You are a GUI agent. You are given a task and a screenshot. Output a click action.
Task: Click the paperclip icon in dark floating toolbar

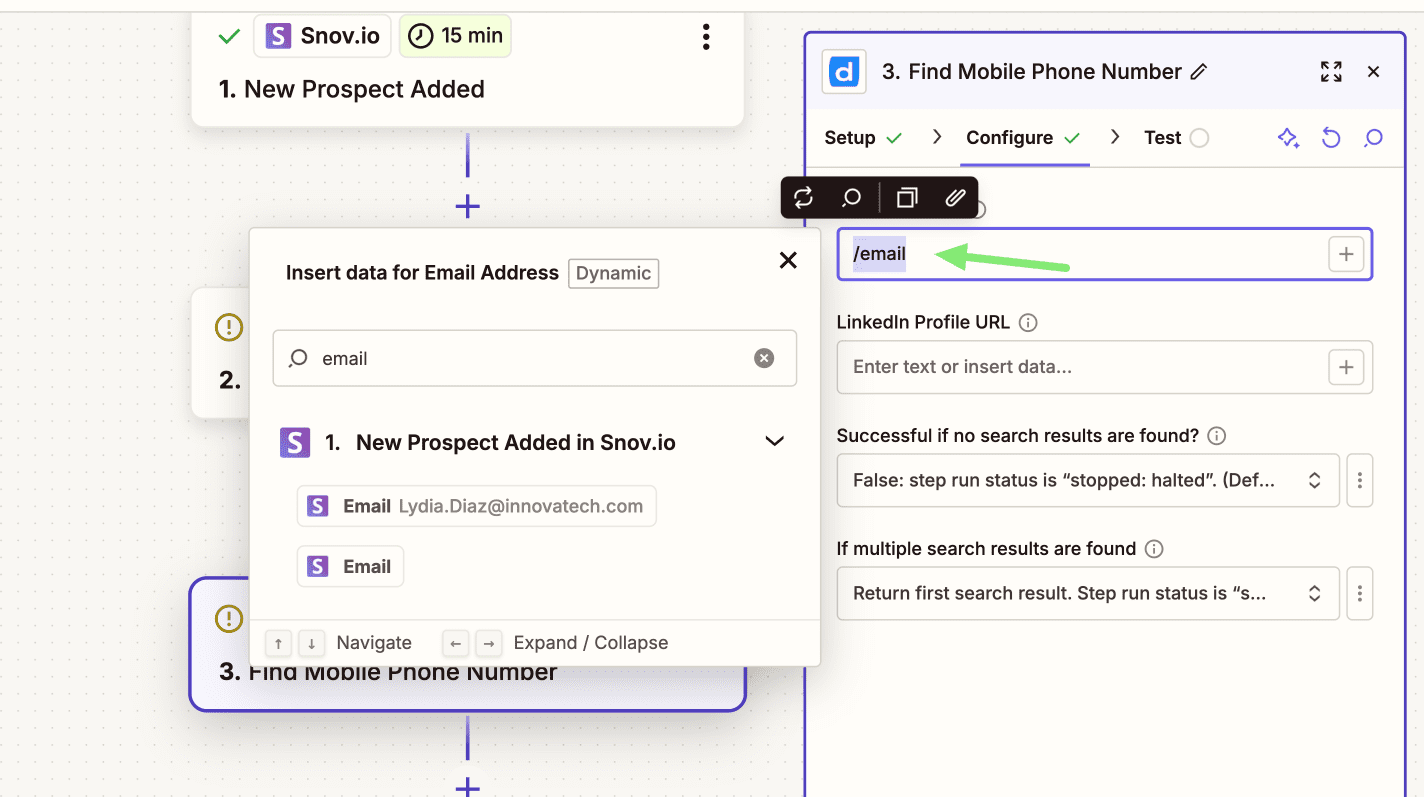955,198
